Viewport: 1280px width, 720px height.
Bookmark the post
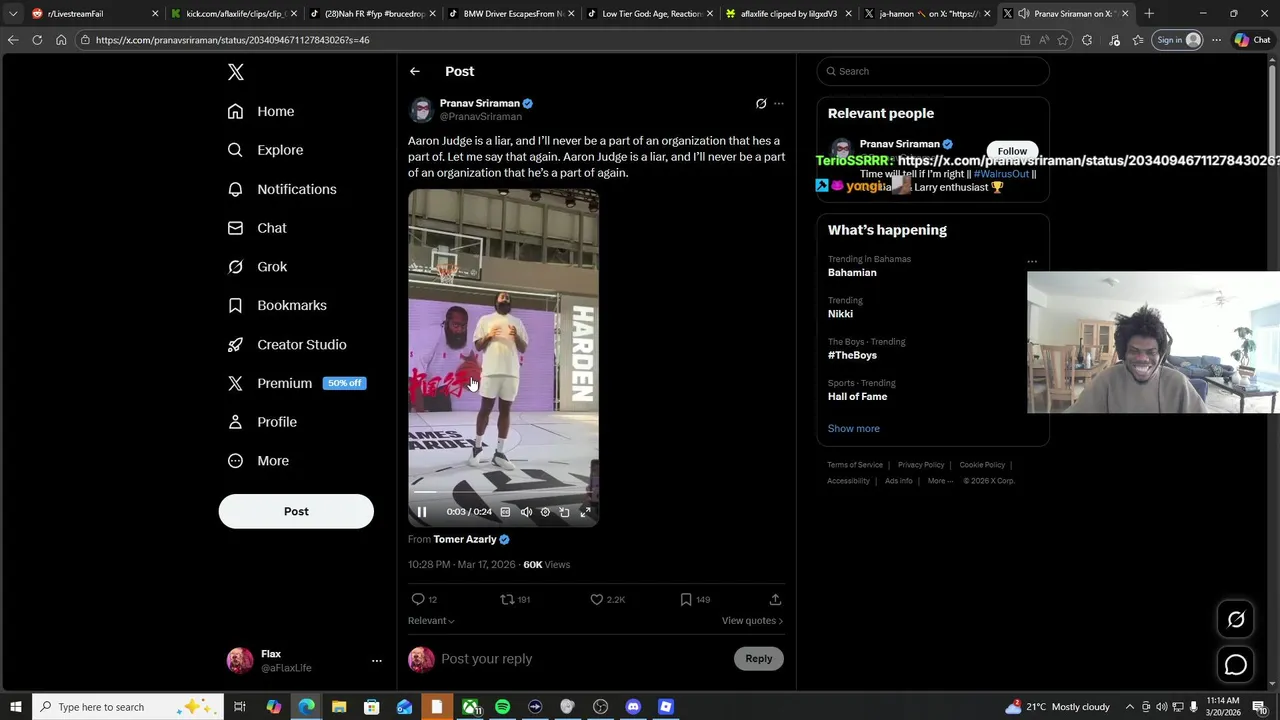[686, 599]
